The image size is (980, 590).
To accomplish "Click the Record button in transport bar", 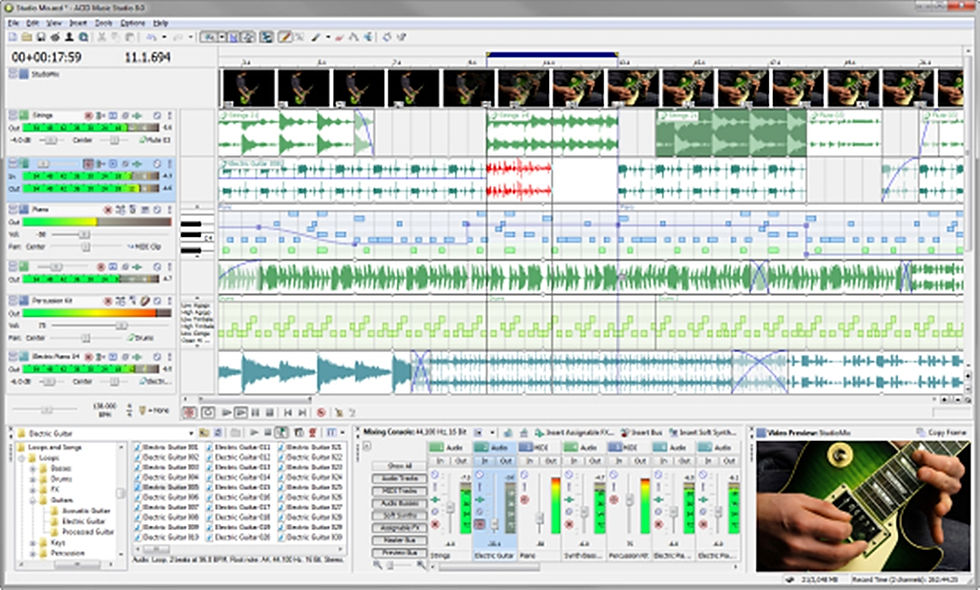I will 189,412.
